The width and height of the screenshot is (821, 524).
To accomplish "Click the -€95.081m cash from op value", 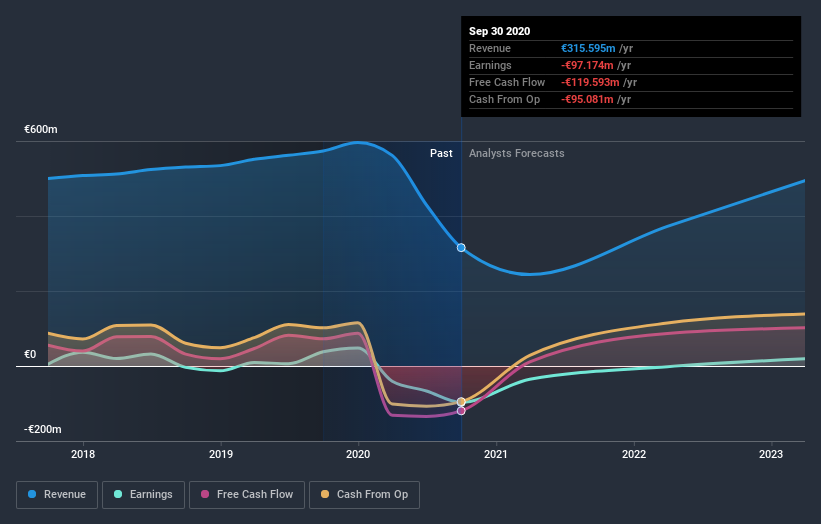I will click(587, 99).
